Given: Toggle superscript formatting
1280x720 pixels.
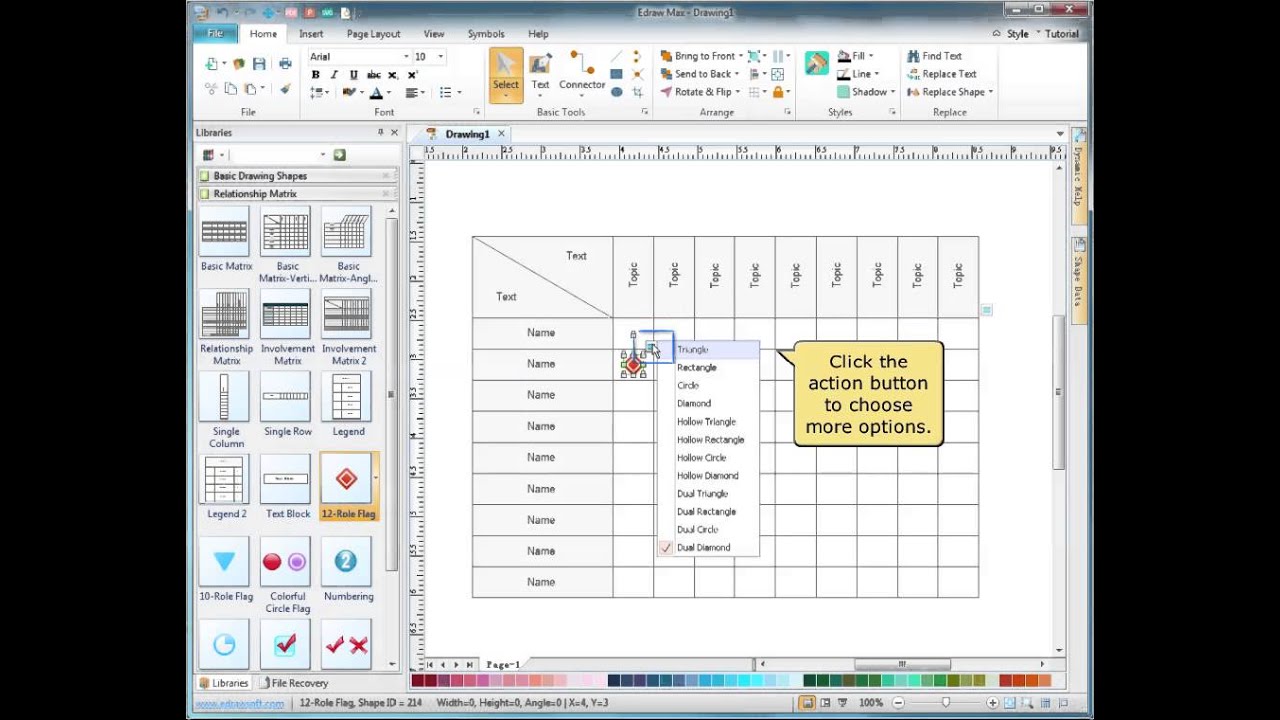Looking at the screenshot, I should 412,75.
